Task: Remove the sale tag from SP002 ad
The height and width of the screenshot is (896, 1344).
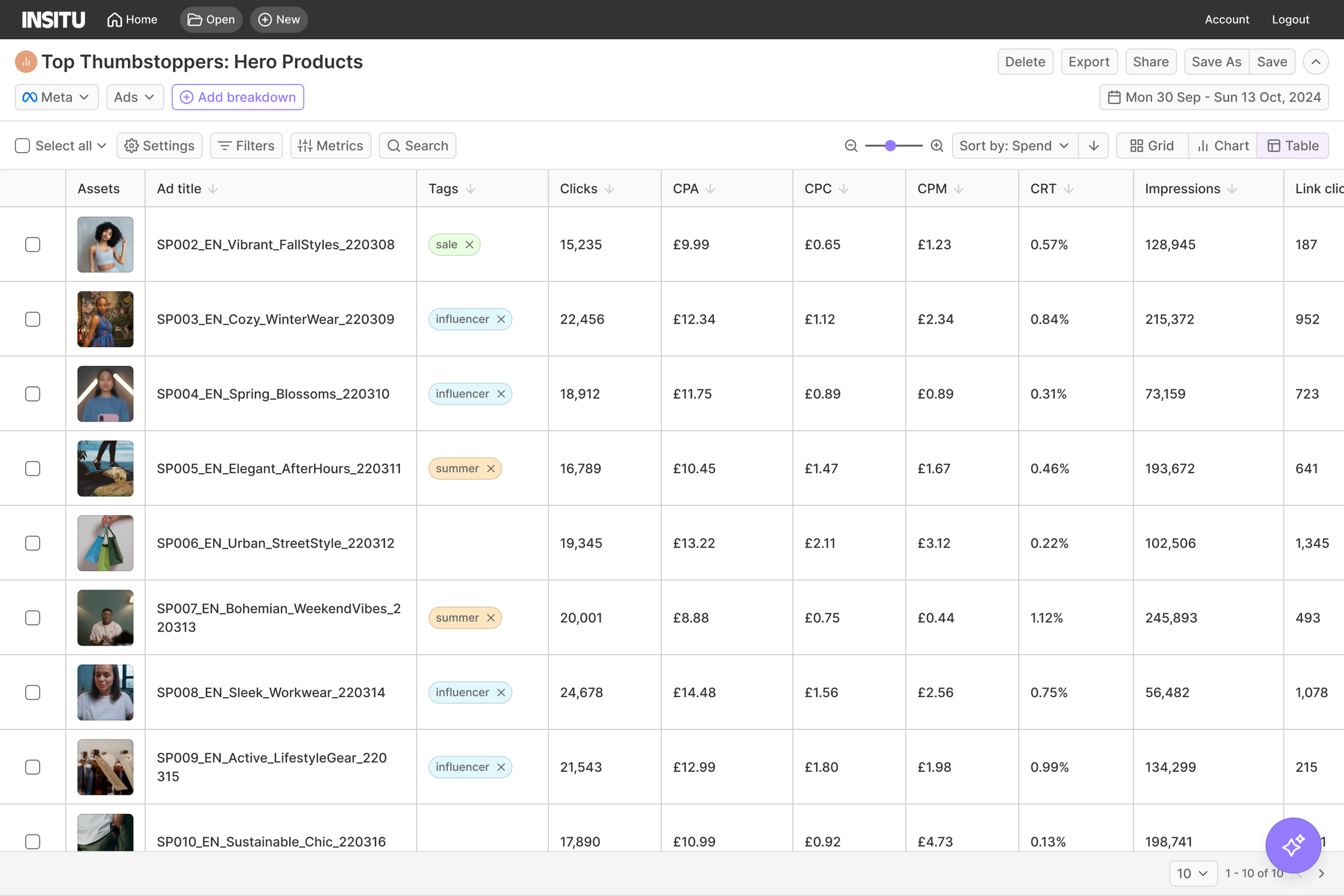Action: [x=469, y=245]
